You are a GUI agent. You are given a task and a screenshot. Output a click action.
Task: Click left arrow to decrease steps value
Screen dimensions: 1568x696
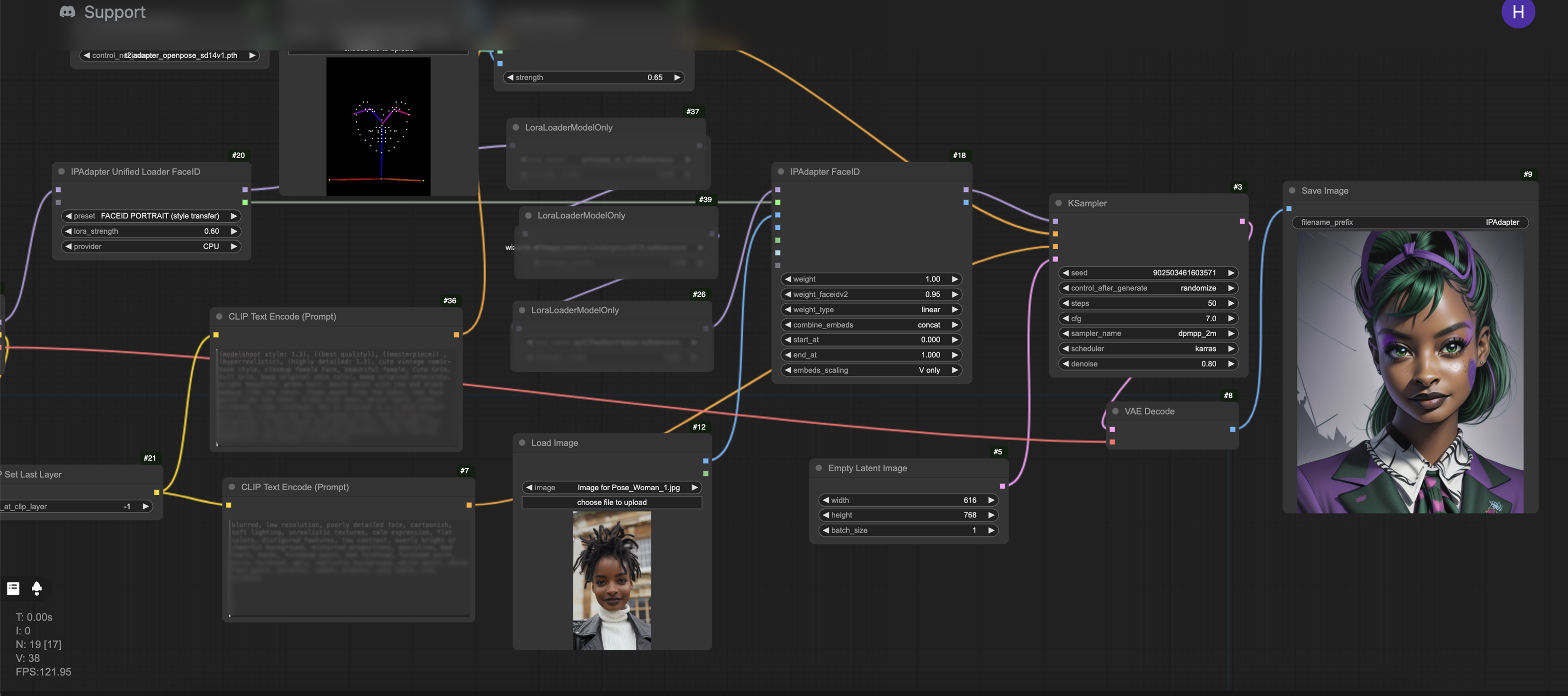click(1065, 304)
